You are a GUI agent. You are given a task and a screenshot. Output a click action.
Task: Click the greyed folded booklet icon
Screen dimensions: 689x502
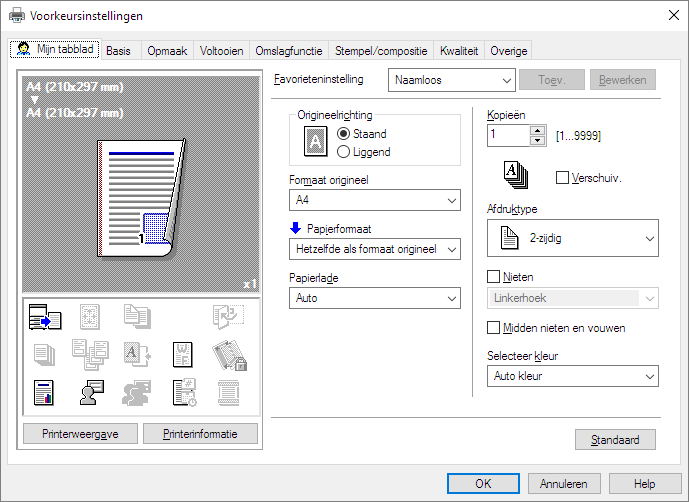[x=228, y=316]
